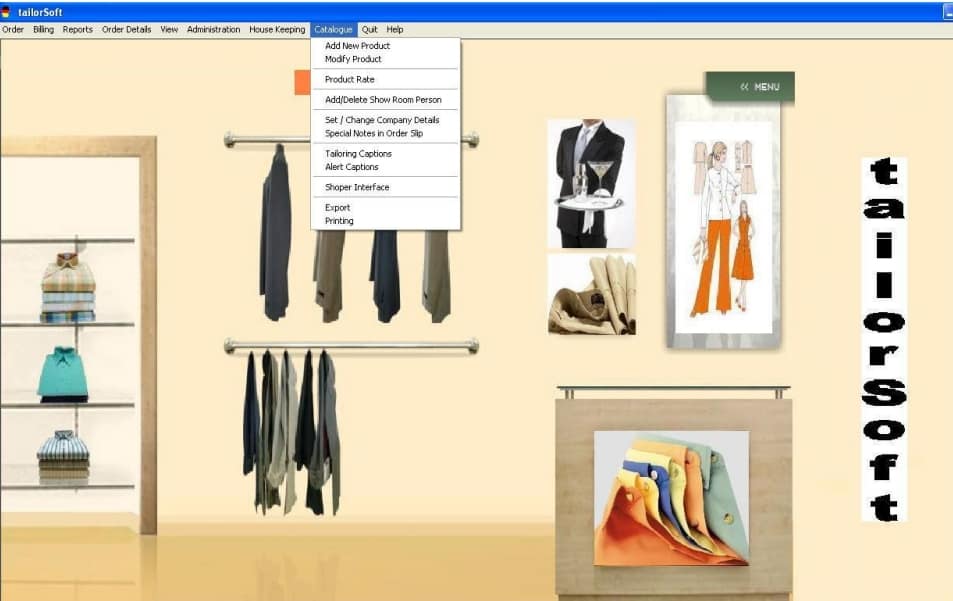This screenshot has width=953, height=601.
Task: Click the colorful folded shirts picture
Action: [x=671, y=497]
